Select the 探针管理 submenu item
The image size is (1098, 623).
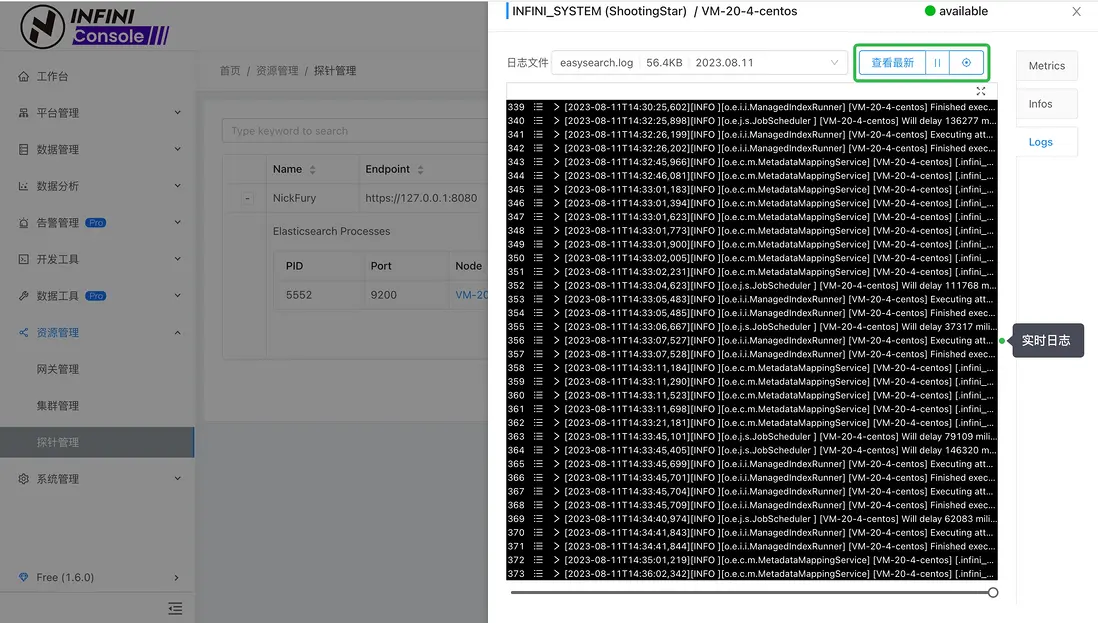coord(97,442)
